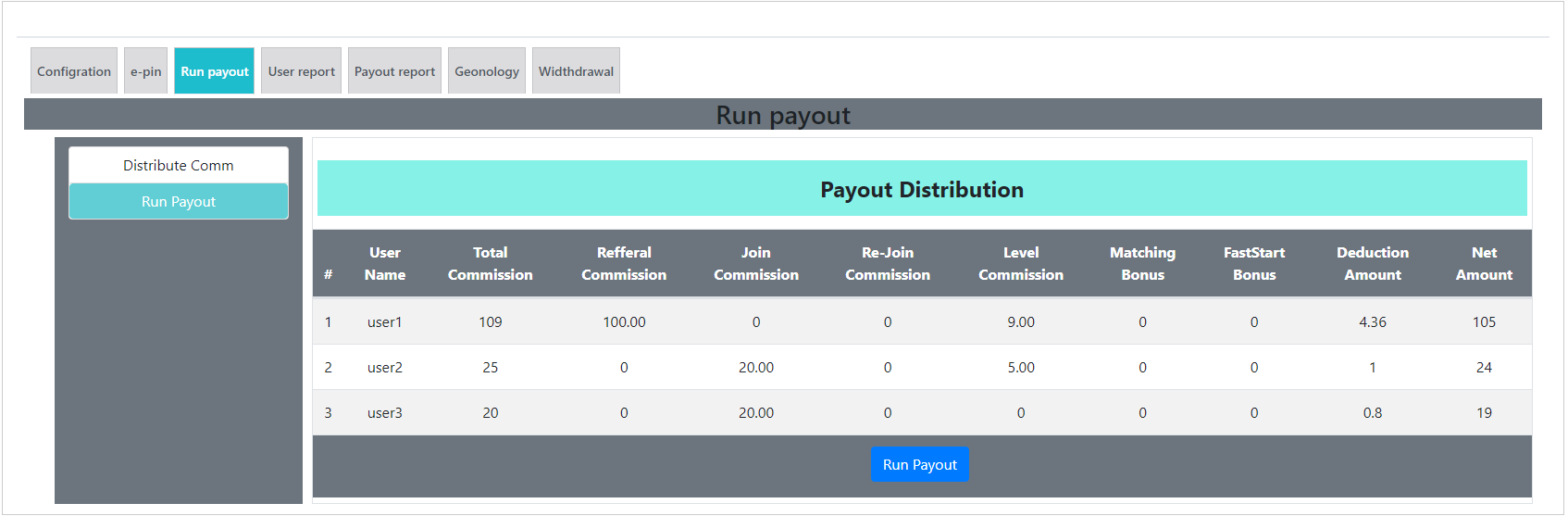Click the Net Amount column header
Image resolution: width=1568 pixels, height=516 pixels.
(1484, 264)
